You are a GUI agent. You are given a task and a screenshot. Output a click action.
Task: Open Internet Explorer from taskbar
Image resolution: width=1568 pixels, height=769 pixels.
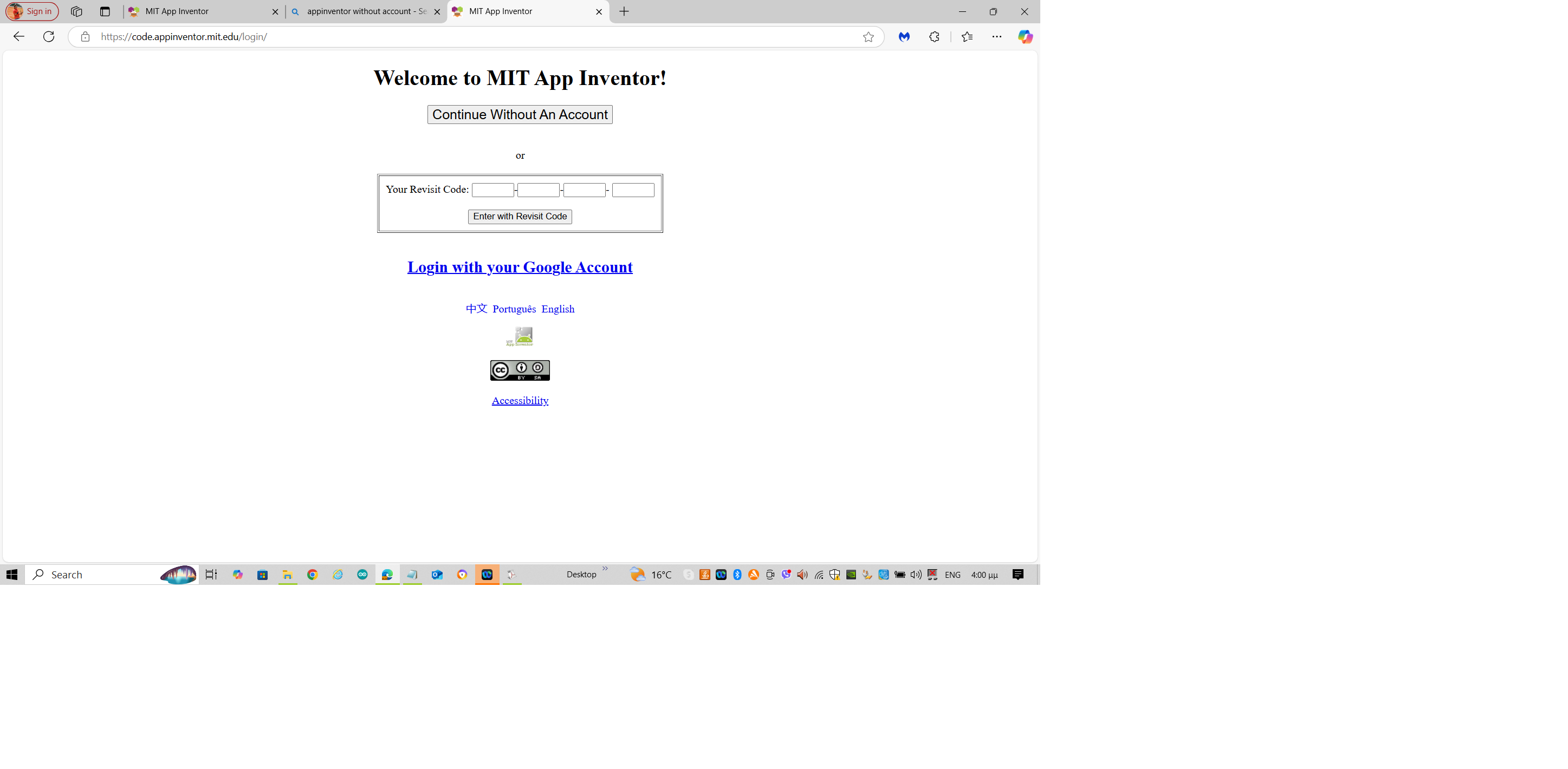pos(338,575)
